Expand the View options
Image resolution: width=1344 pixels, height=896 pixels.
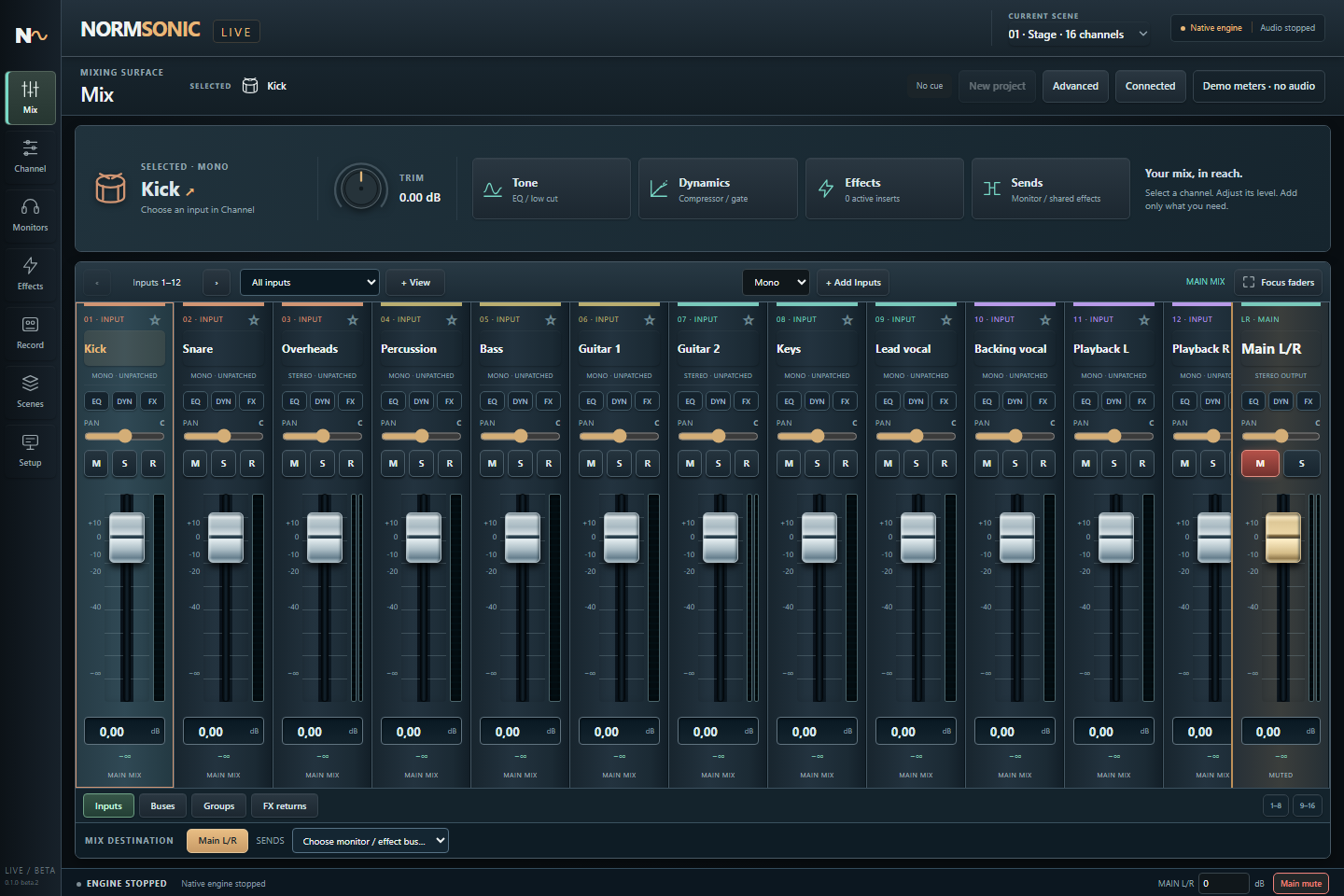click(x=416, y=283)
